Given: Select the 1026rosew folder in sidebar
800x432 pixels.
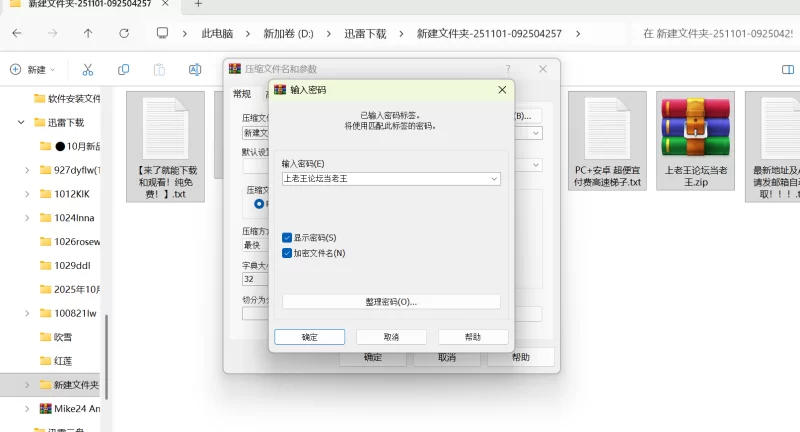Looking at the screenshot, I should (70, 242).
